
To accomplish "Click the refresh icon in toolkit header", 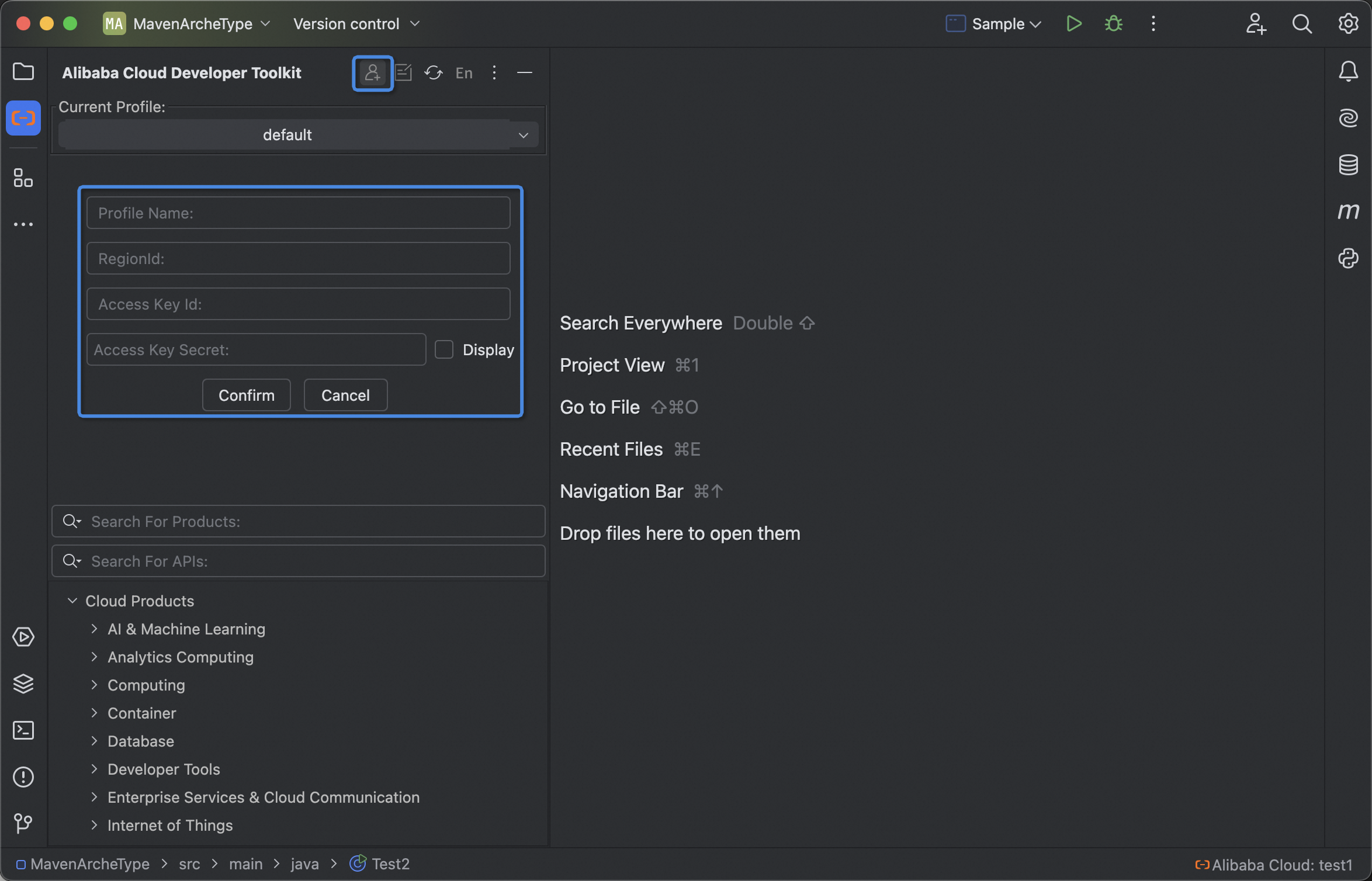I will 434,73.
